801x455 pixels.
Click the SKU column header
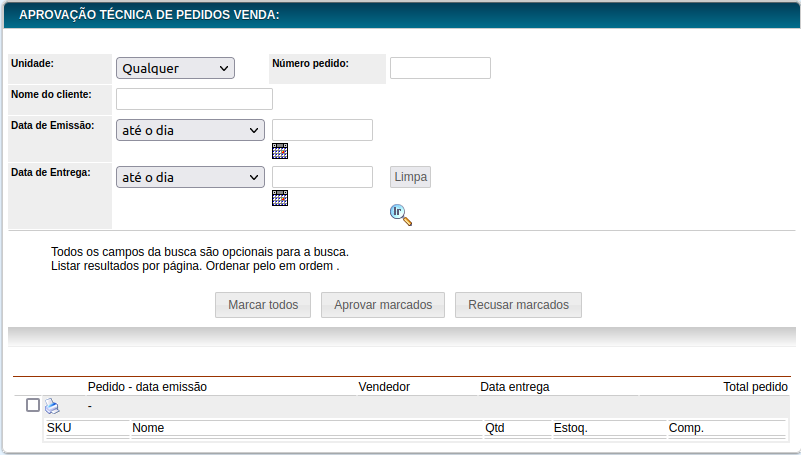point(59,428)
